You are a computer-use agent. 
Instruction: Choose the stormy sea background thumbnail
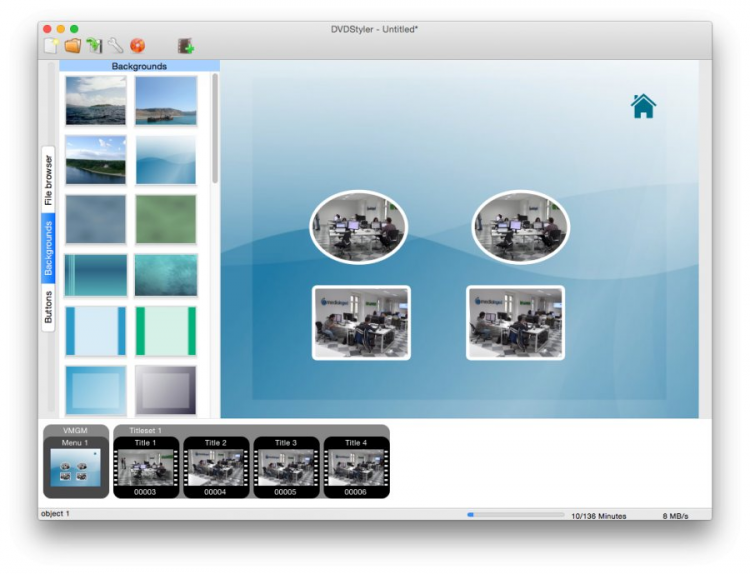pyautogui.click(x=96, y=101)
